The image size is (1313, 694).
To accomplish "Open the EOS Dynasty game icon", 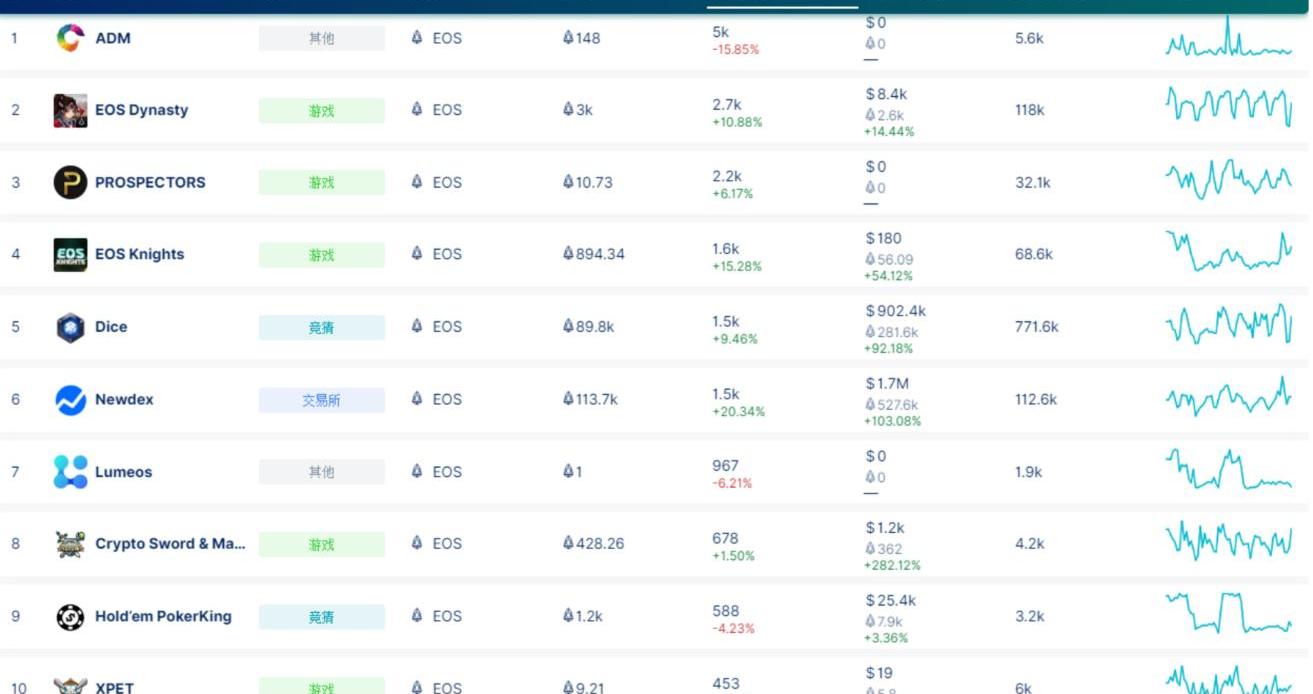I will click(70, 111).
